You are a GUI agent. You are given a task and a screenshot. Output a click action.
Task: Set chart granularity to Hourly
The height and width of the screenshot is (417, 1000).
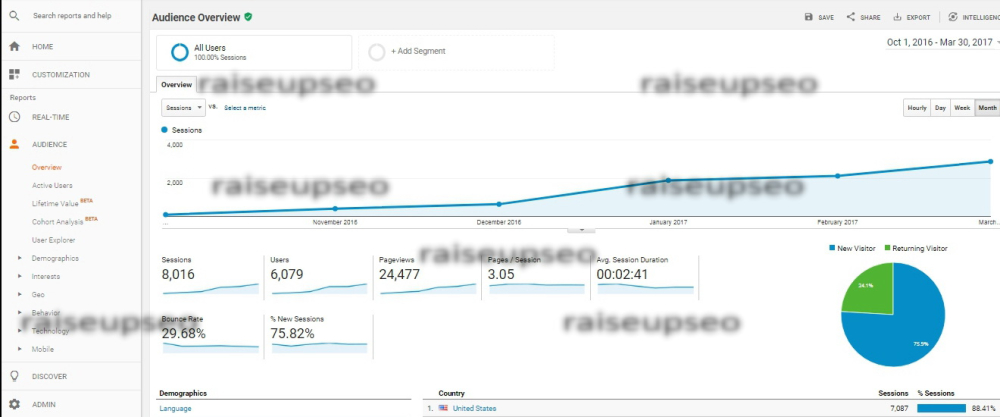[x=916, y=107]
